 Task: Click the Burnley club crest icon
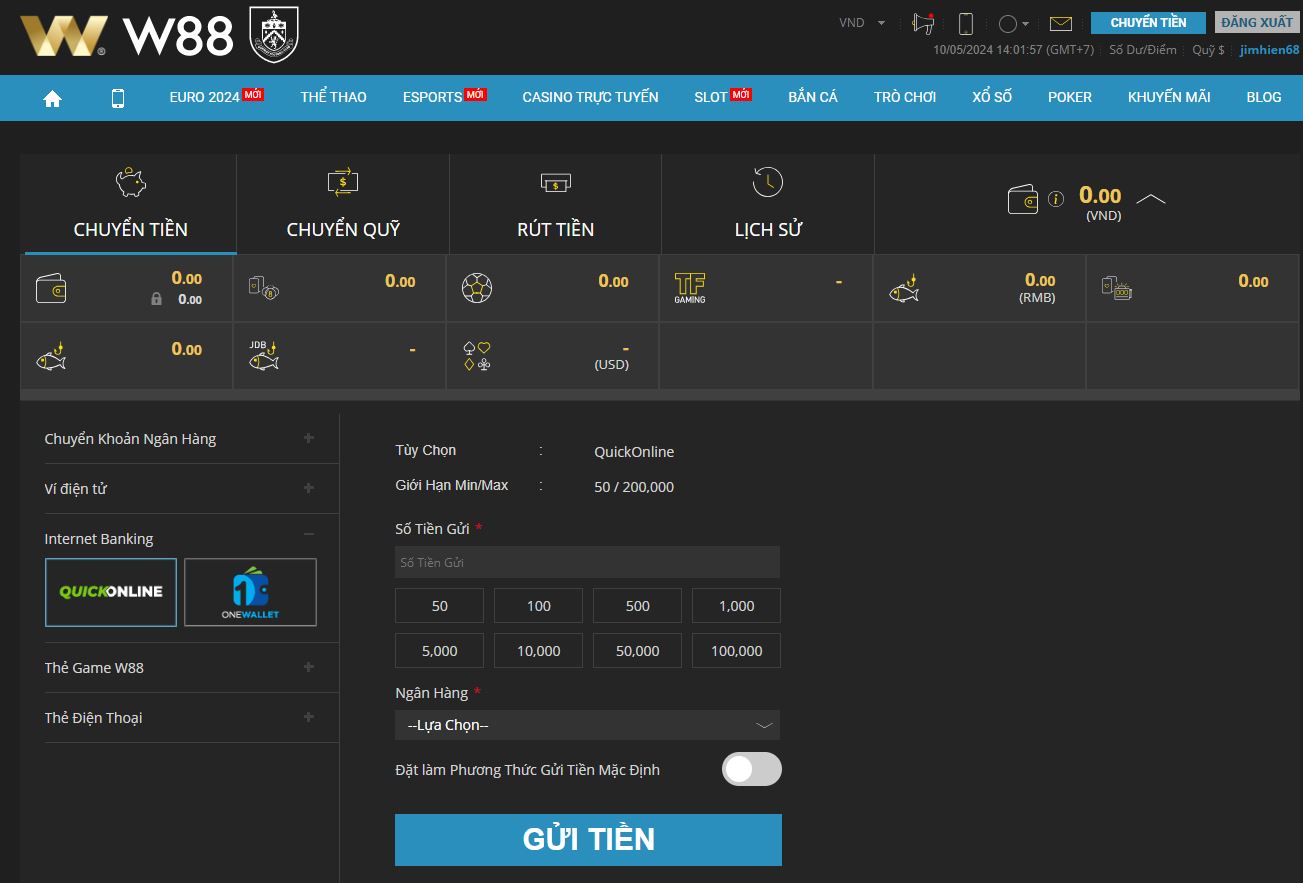click(273, 35)
